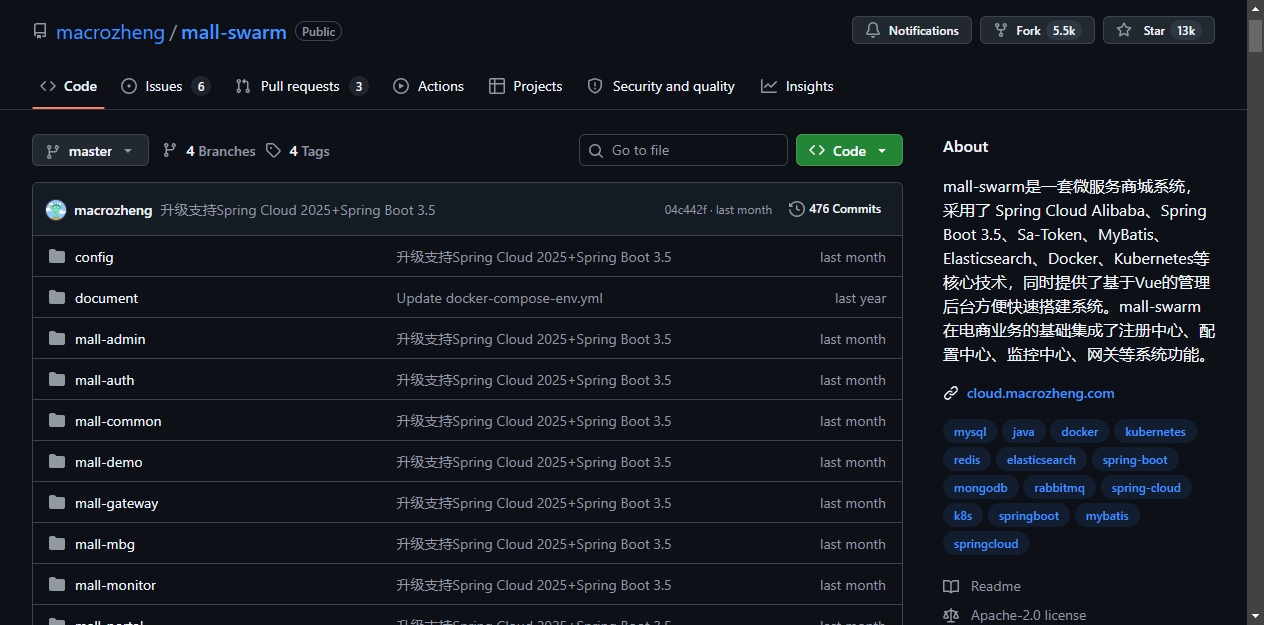The image size is (1264, 625).
Task: Click the folder icon for mall-gateway
Action: [57, 503]
